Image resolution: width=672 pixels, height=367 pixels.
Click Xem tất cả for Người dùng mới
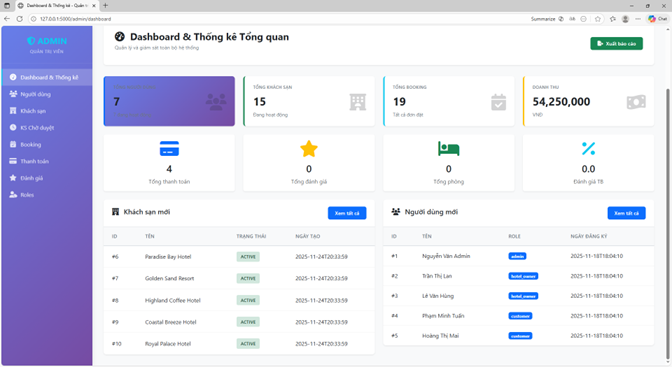tap(626, 213)
